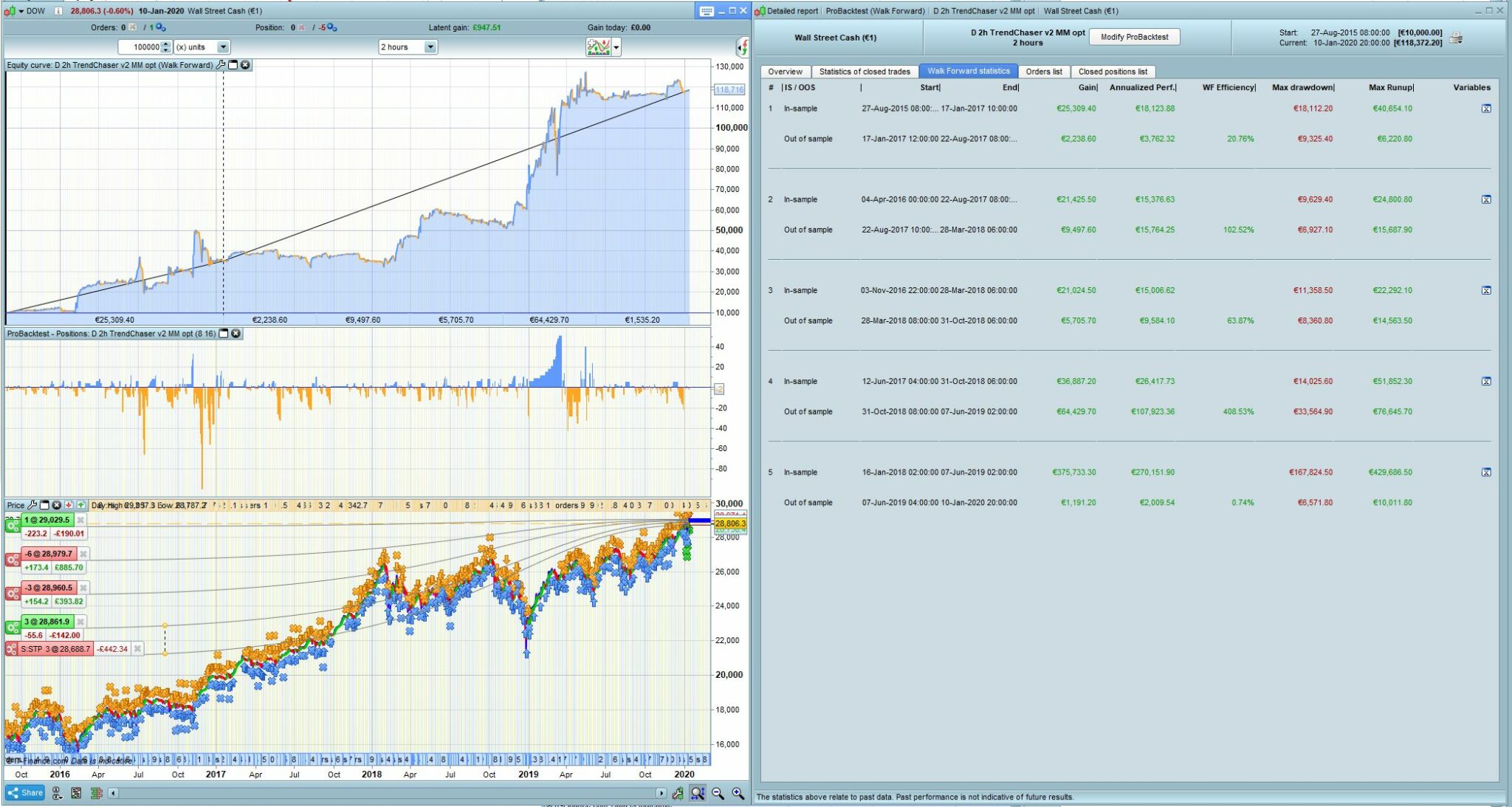Expand the (x) units dropdown

(223, 47)
